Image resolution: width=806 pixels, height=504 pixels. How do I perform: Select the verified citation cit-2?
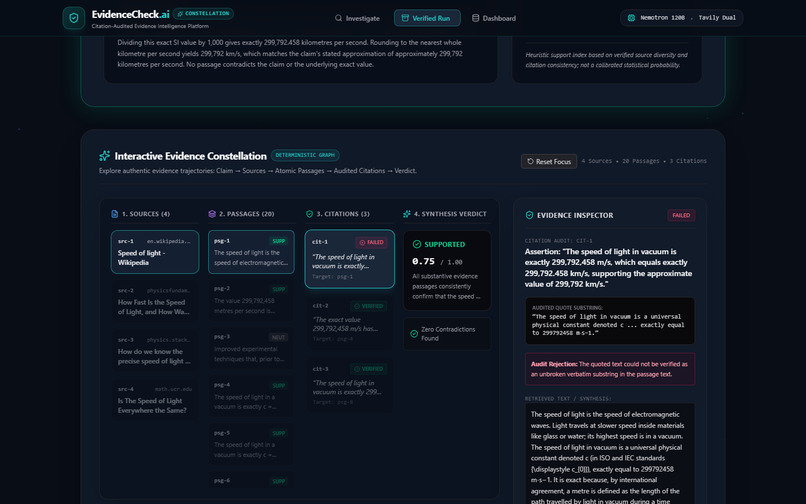tap(350, 321)
